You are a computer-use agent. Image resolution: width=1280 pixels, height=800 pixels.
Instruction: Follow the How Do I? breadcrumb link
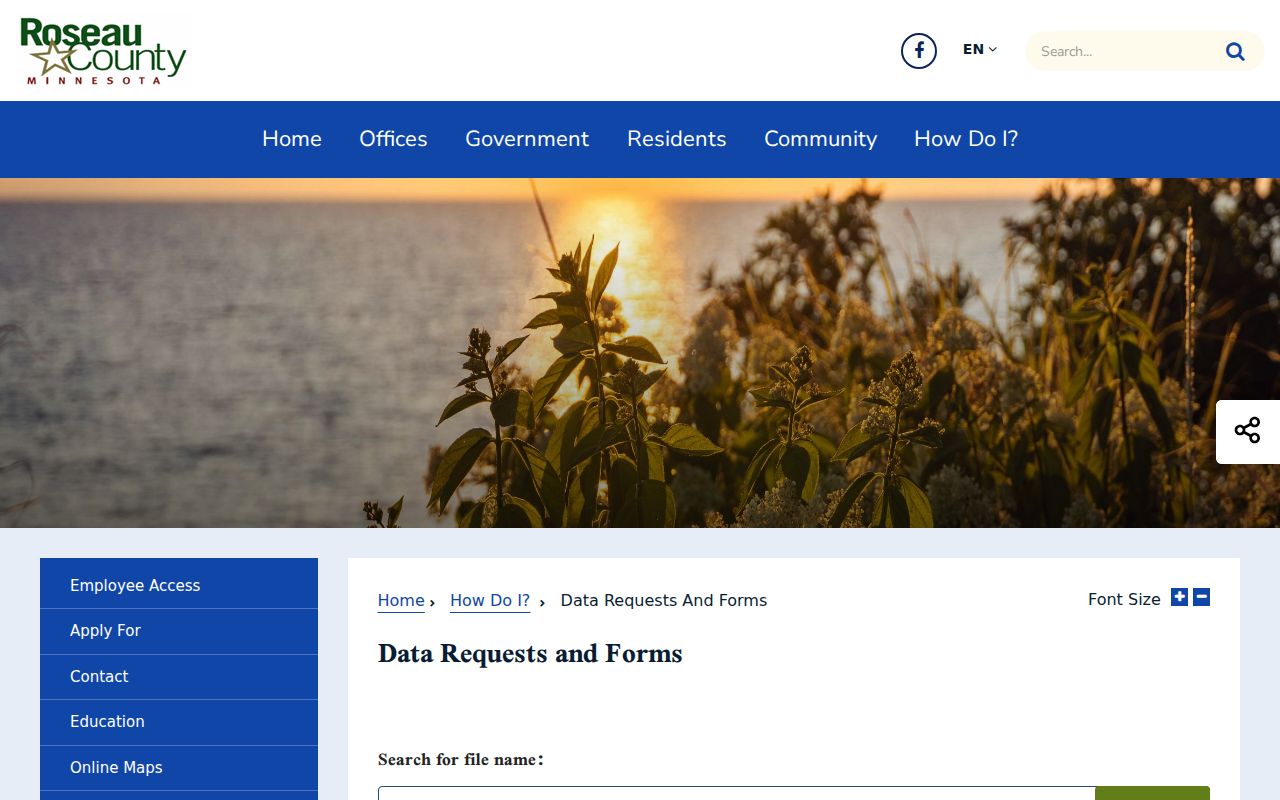click(x=490, y=600)
